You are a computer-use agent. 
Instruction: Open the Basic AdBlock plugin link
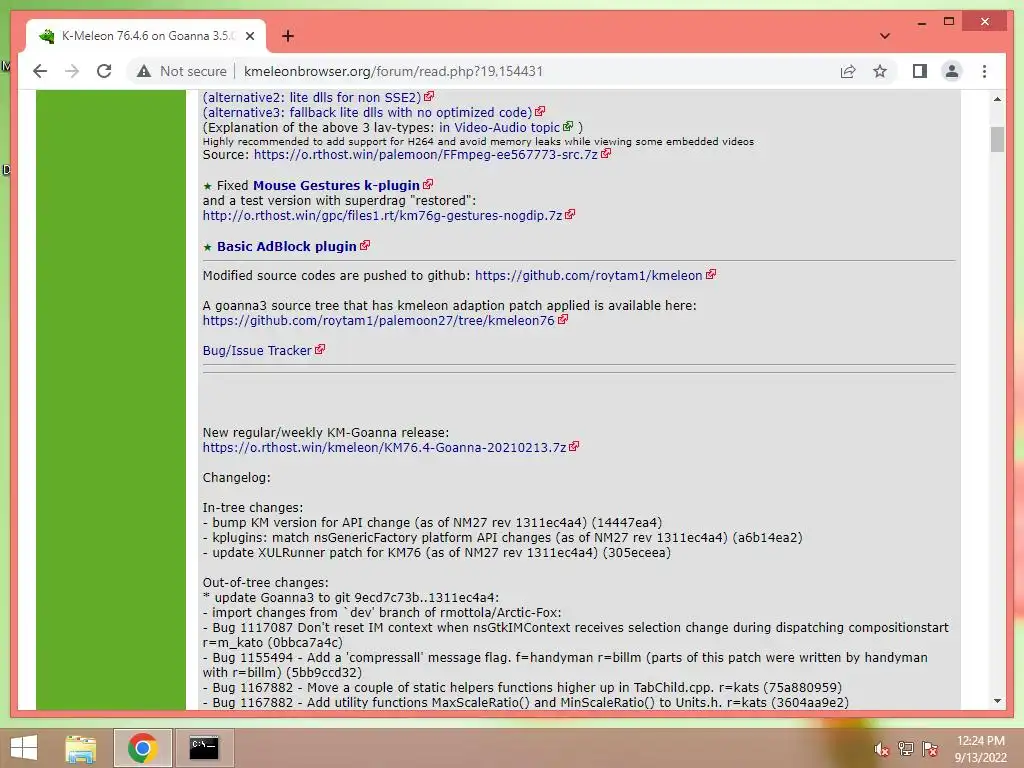pos(287,246)
